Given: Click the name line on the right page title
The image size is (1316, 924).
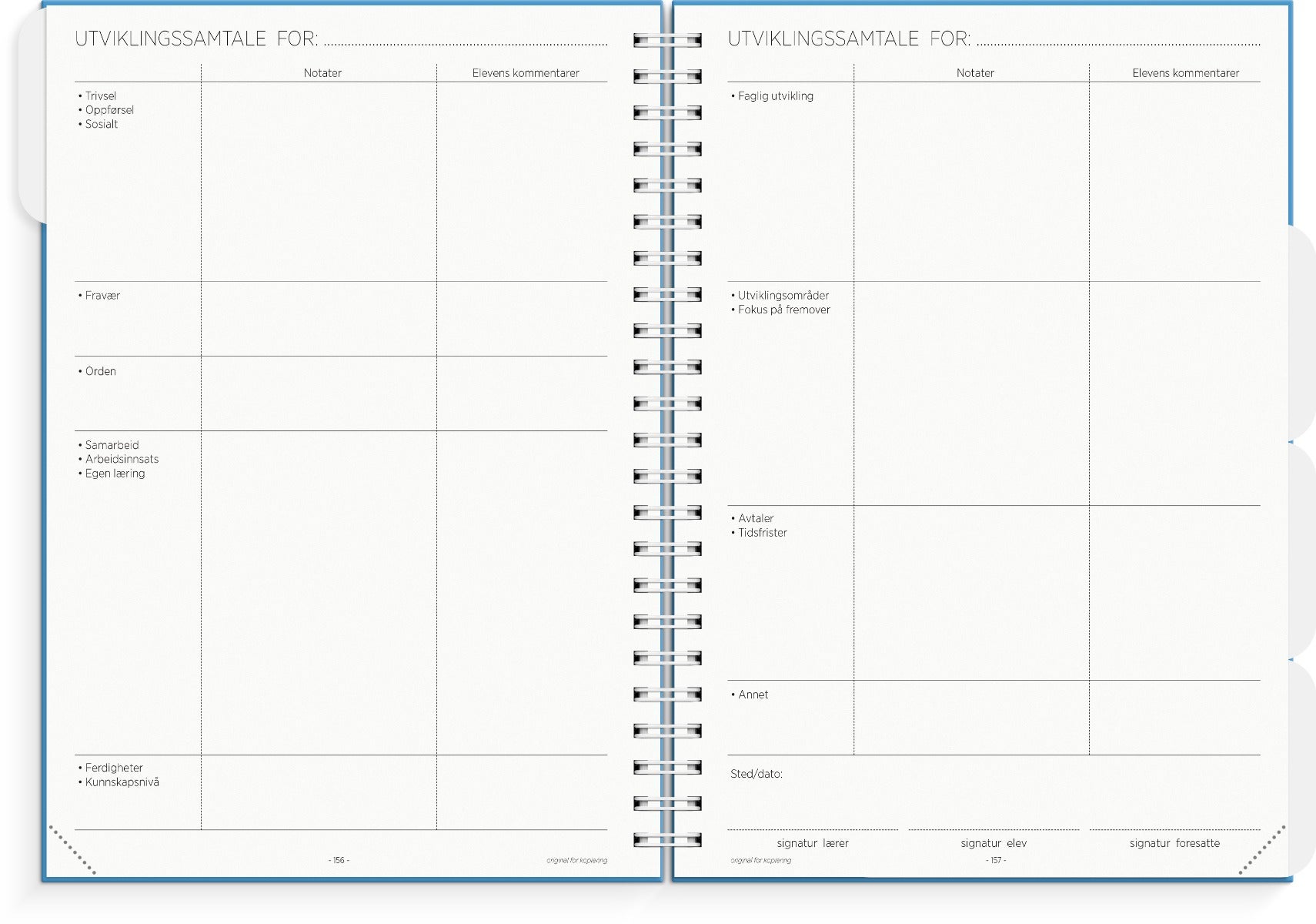Looking at the screenshot, I should [x=1117, y=42].
